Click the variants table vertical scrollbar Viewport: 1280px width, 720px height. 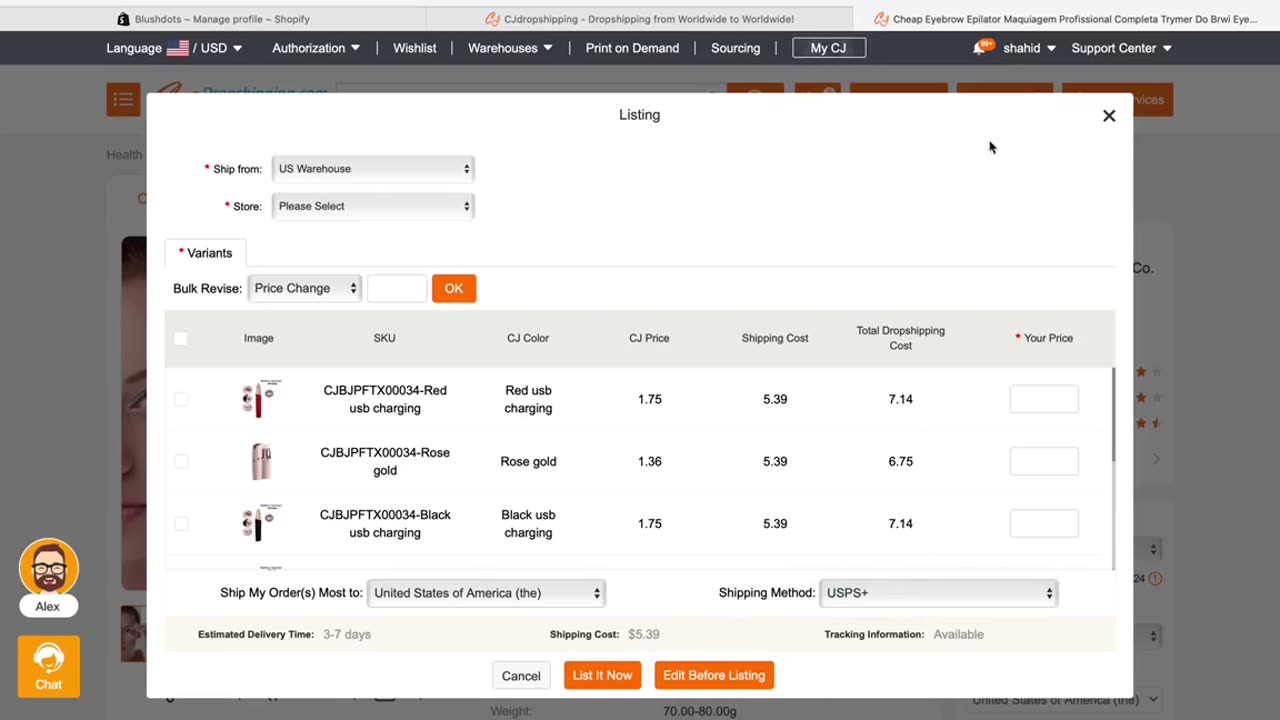tap(1113, 415)
